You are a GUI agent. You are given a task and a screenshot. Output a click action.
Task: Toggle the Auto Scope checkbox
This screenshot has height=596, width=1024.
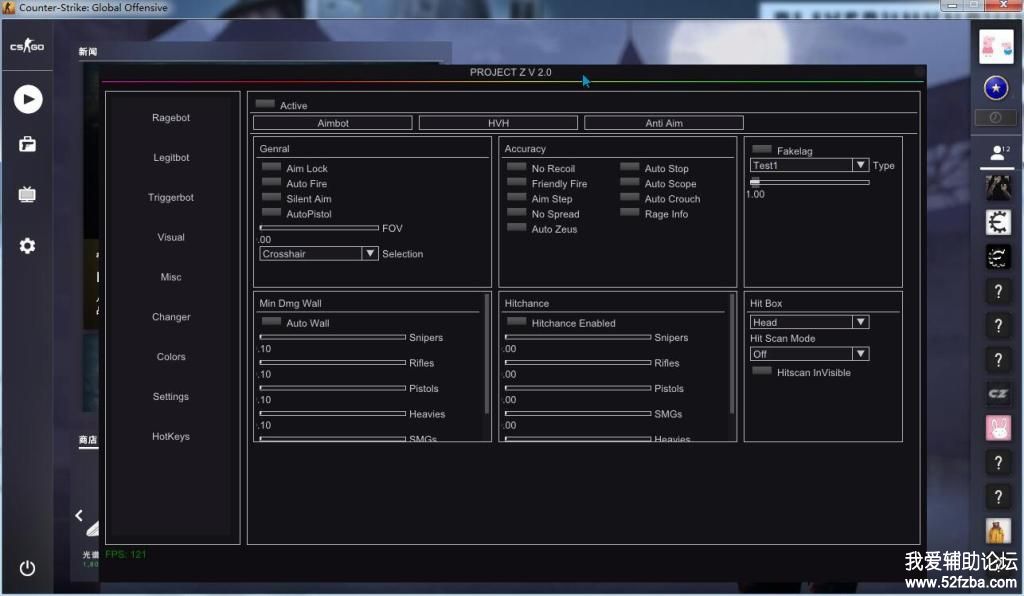pos(630,182)
